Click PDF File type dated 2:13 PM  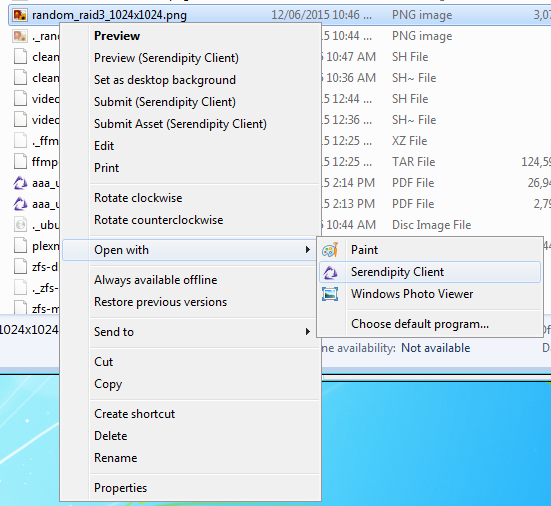pyautogui.click(x=413, y=204)
